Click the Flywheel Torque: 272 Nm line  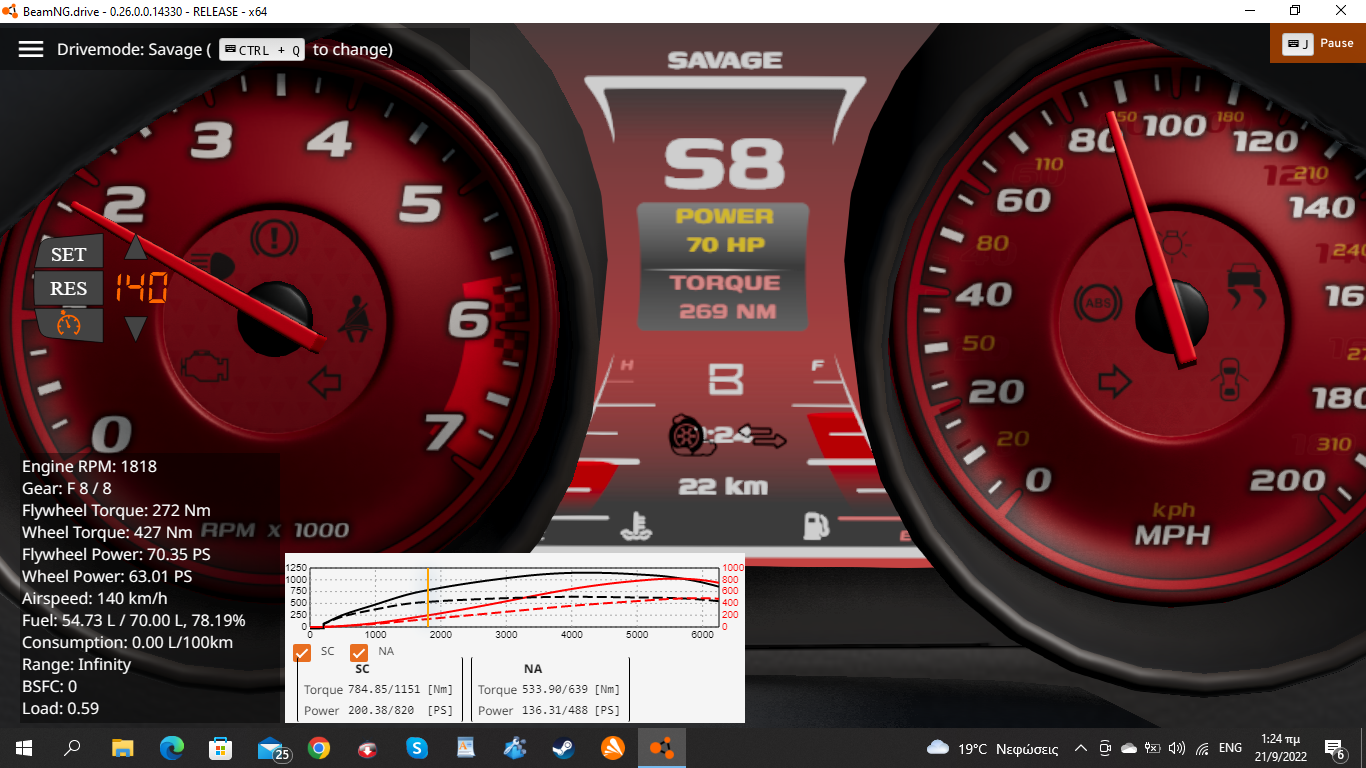coord(116,510)
